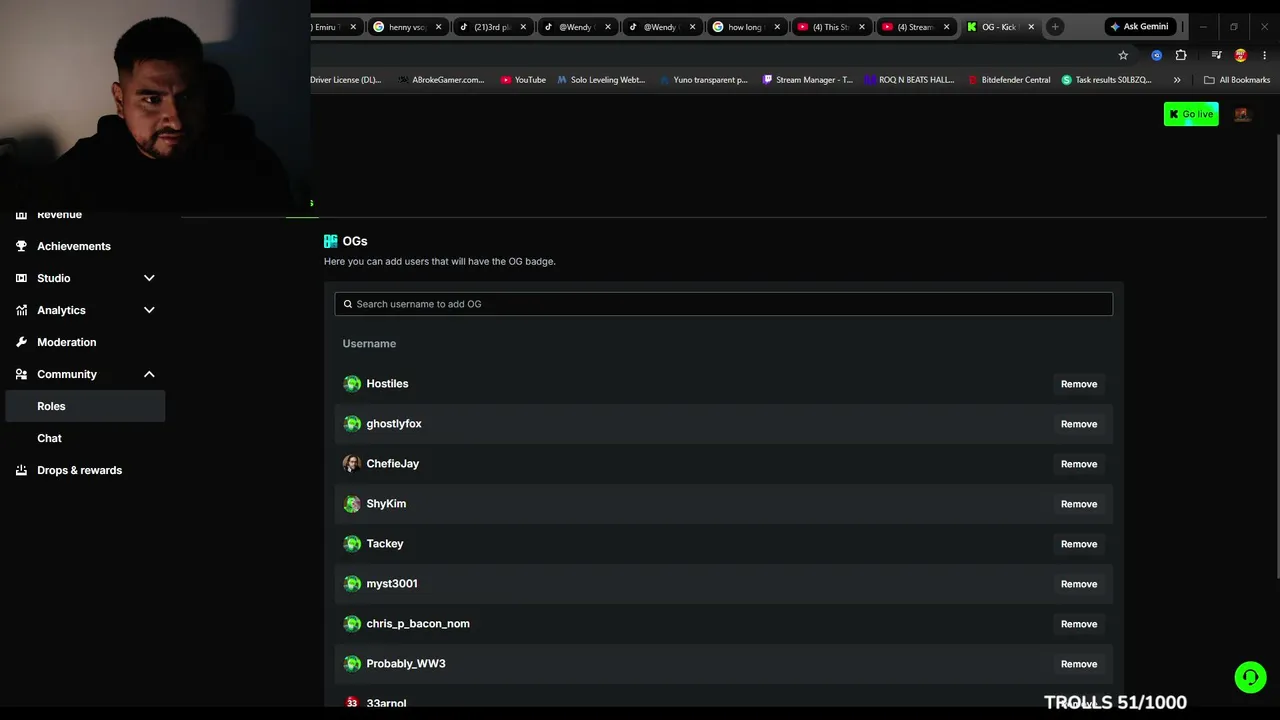Screen dimensions: 1280x720
Task: Click the ghostlyfox user avatar
Action: click(352, 424)
